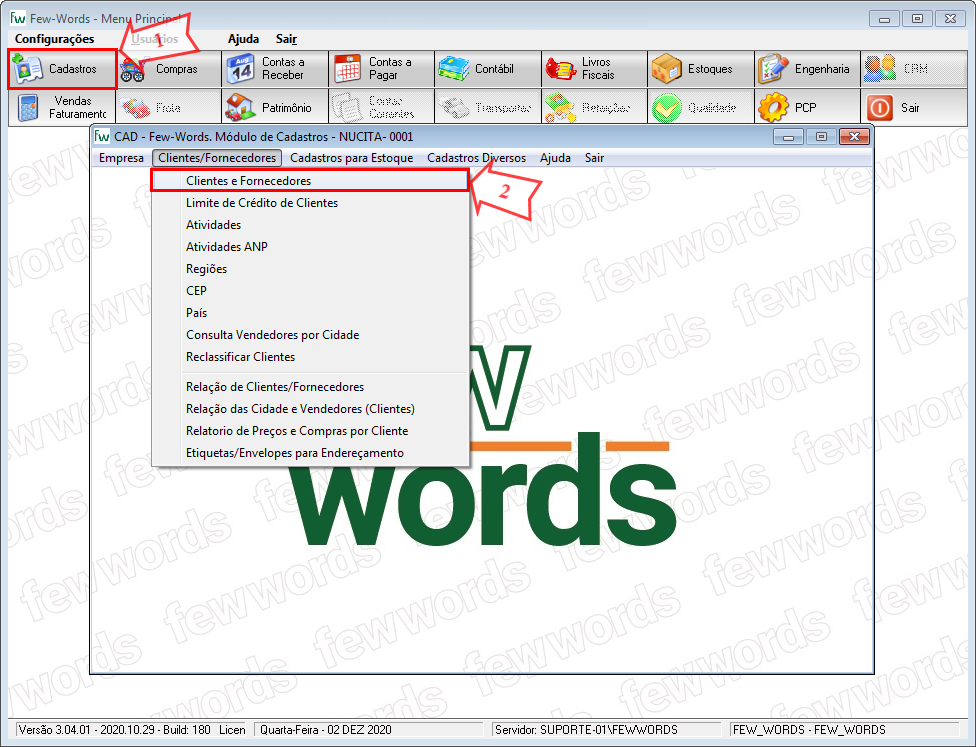Open Relação de Clientes/Fornecedores report
Viewport: 976px width, 747px height.
pos(310,387)
